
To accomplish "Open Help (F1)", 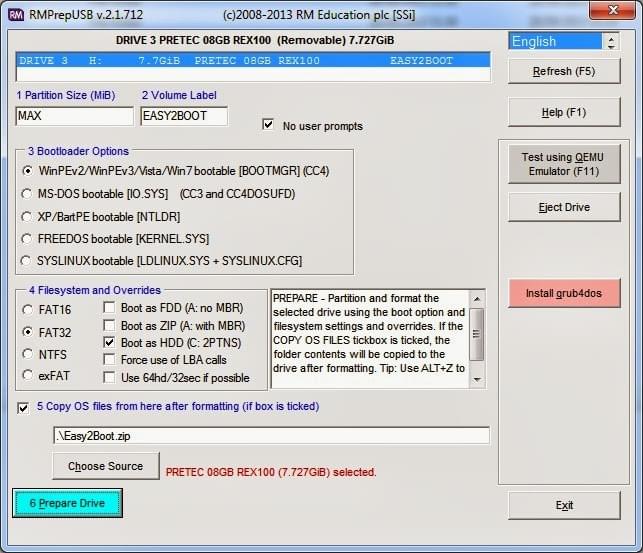I will coord(564,112).
